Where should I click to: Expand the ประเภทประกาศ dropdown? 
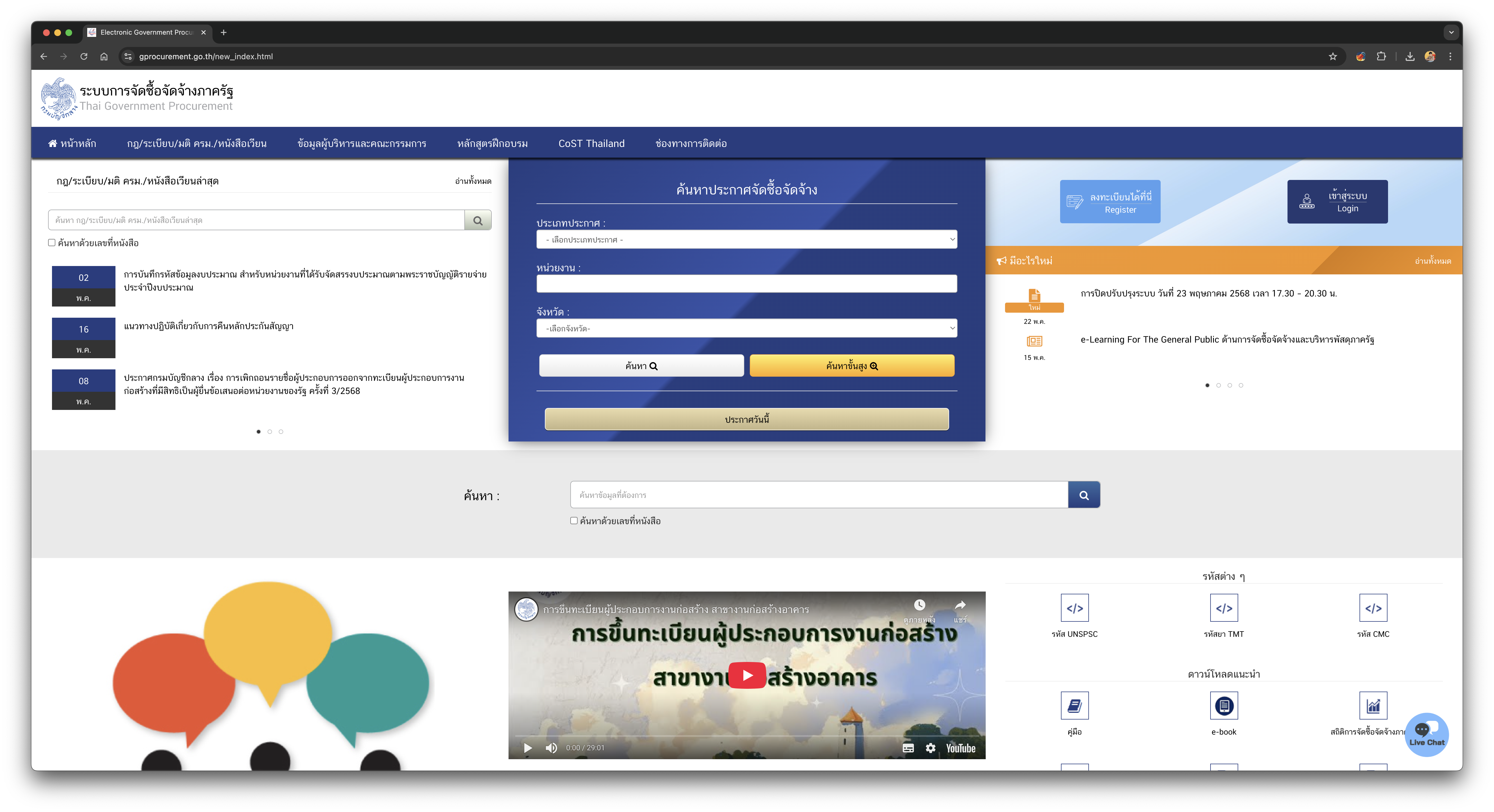pos(746,239)
